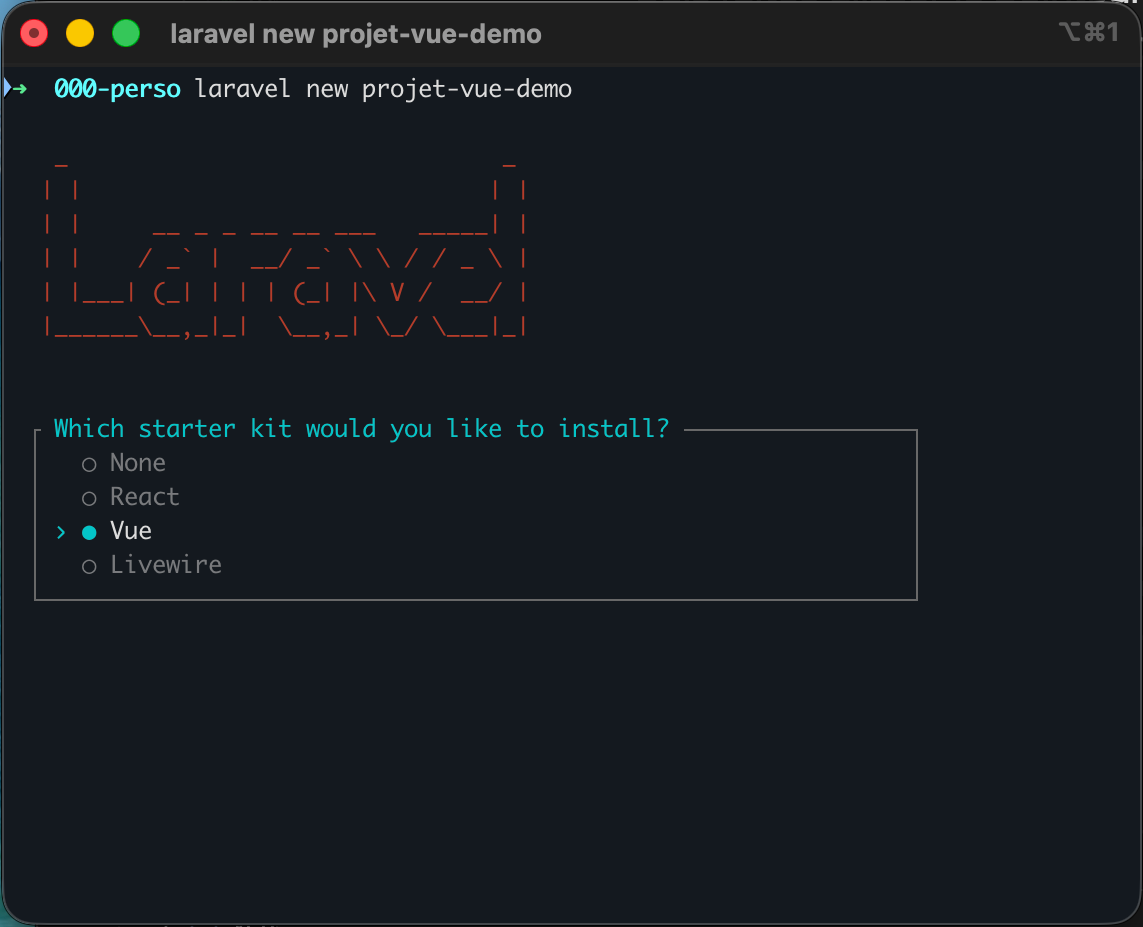Click the filled Vue radio button
The image size is (1143, 927).
click(x=89, y=532)
